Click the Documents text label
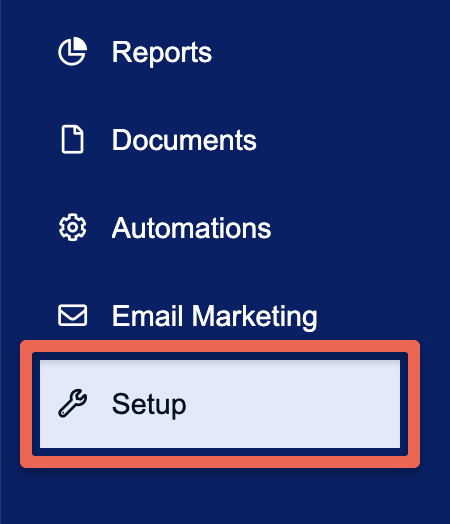The width and height of the screenshot is (450, 524). click(184, 140)
